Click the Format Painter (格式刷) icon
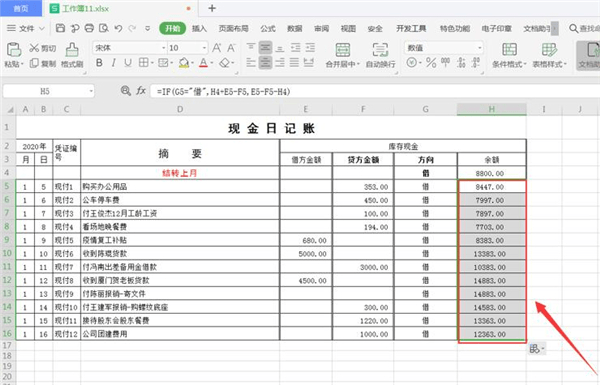This screenshot has height=385, width=600. pyautogui.click(x=72, y=49)
